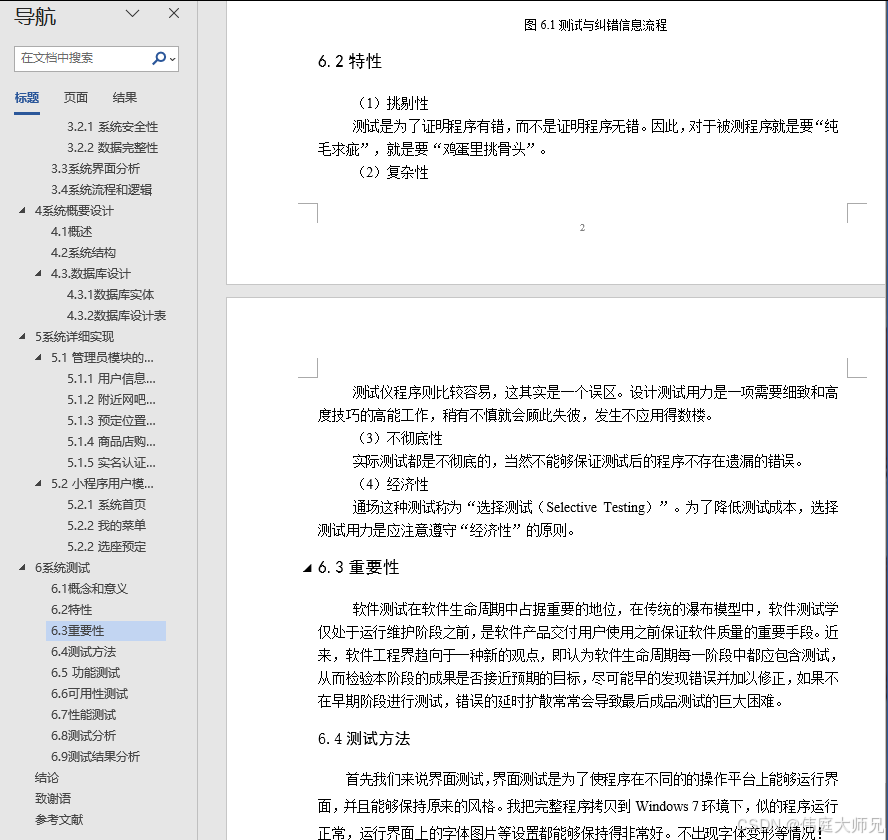
Task: Select 5系统详细实现 in navigation
Action: (74, 336)
